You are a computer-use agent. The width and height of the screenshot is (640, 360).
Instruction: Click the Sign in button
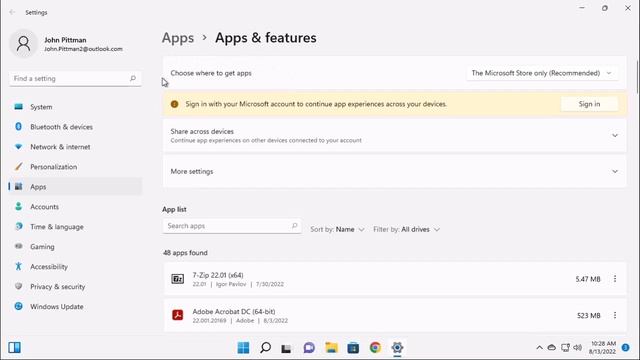[x=589, y=104]
